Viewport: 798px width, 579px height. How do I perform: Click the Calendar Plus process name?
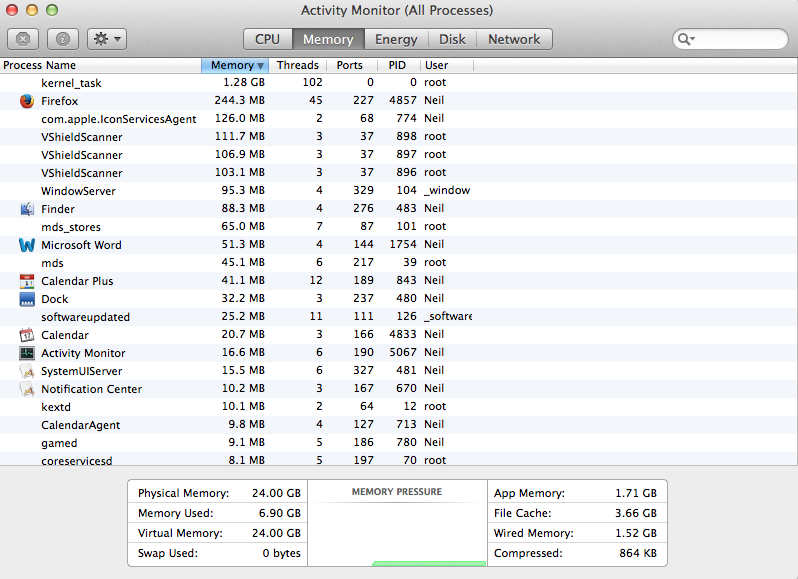77,281
